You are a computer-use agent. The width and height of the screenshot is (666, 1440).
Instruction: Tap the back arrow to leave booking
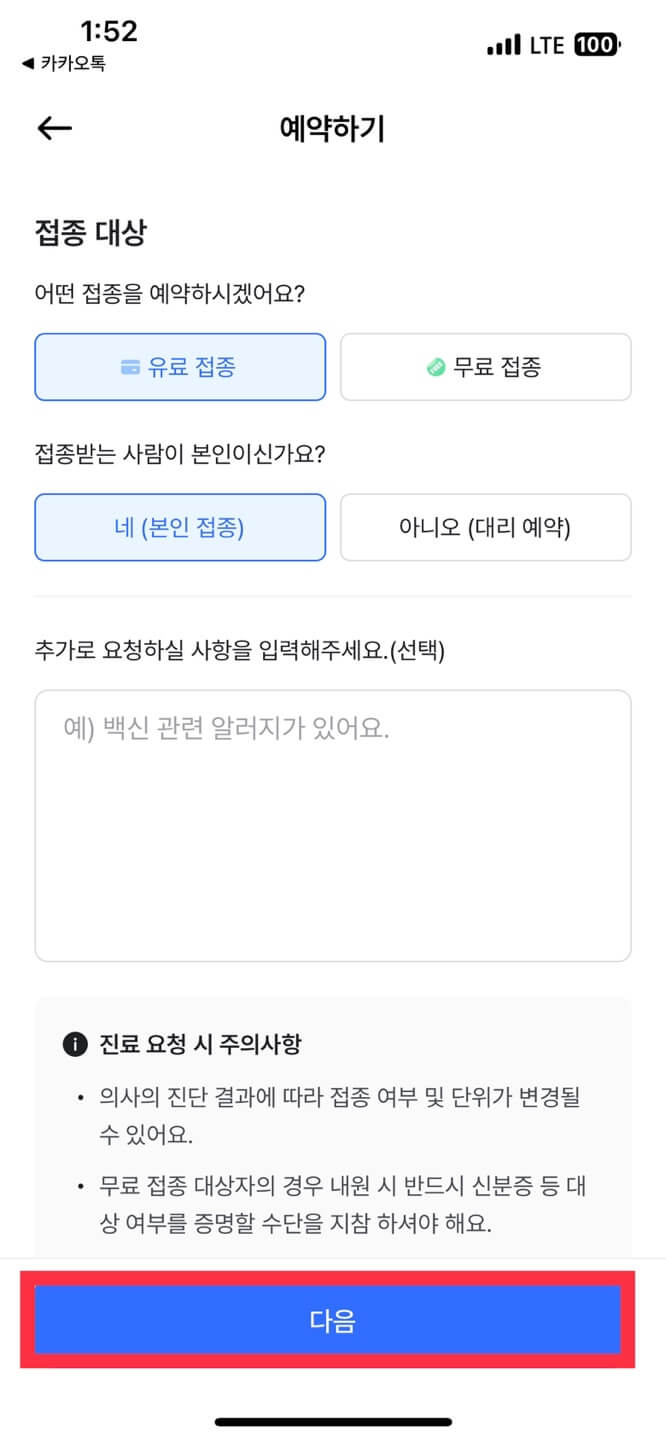pos(56,126)
